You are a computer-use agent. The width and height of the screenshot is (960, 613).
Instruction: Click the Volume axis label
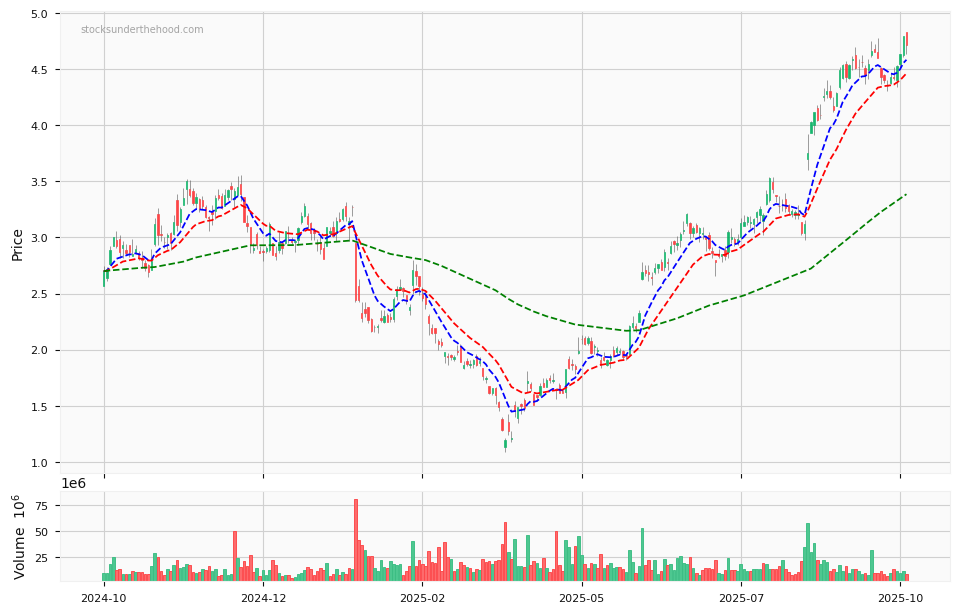(x=18, y=536)
